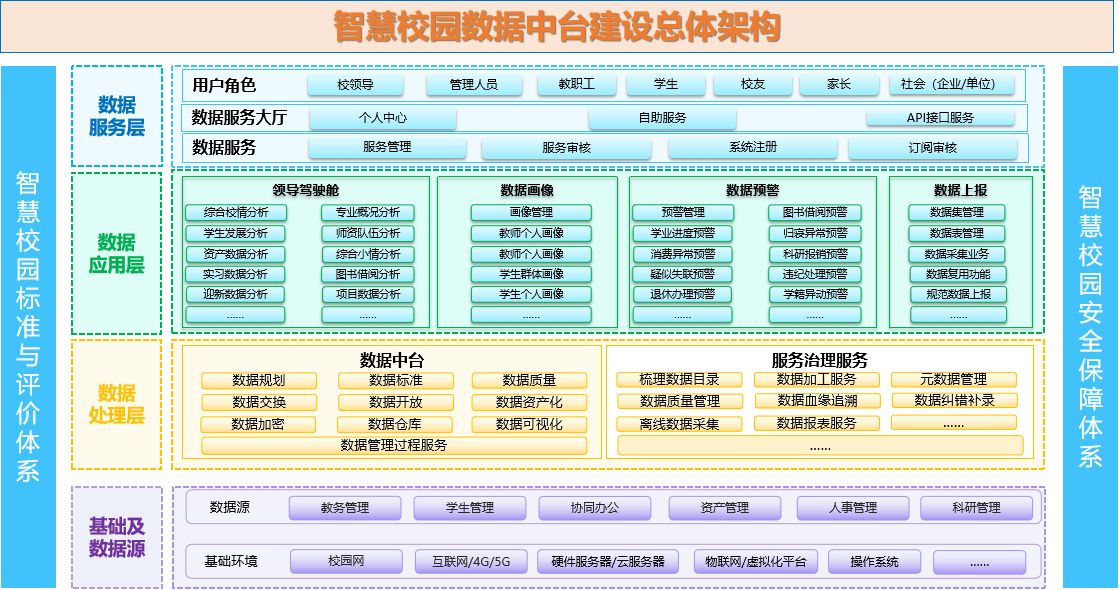Click 数据集管理 in 数据上报 panel

[958, 212]
